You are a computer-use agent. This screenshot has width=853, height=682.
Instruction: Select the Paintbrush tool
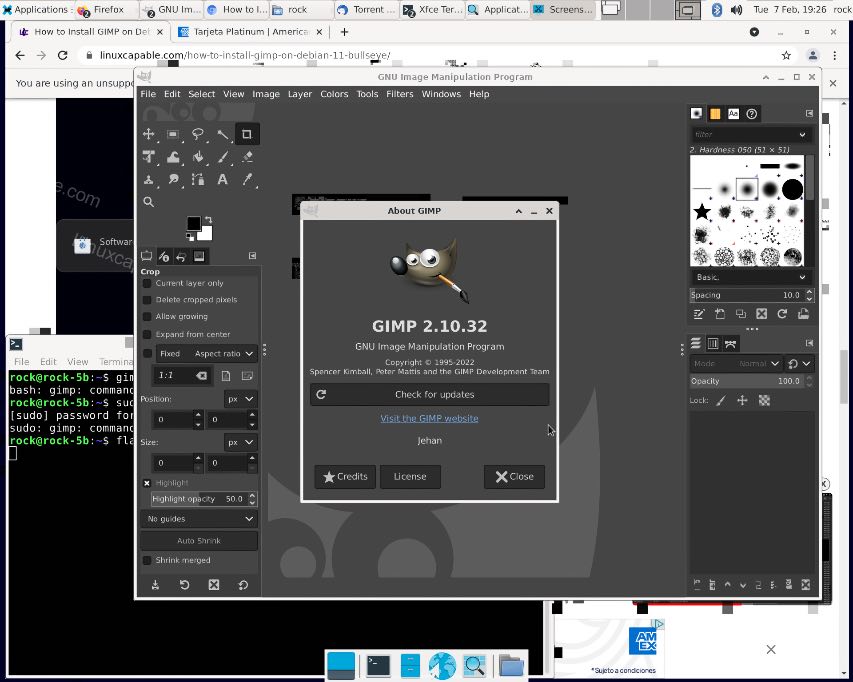tap(222, 157)
